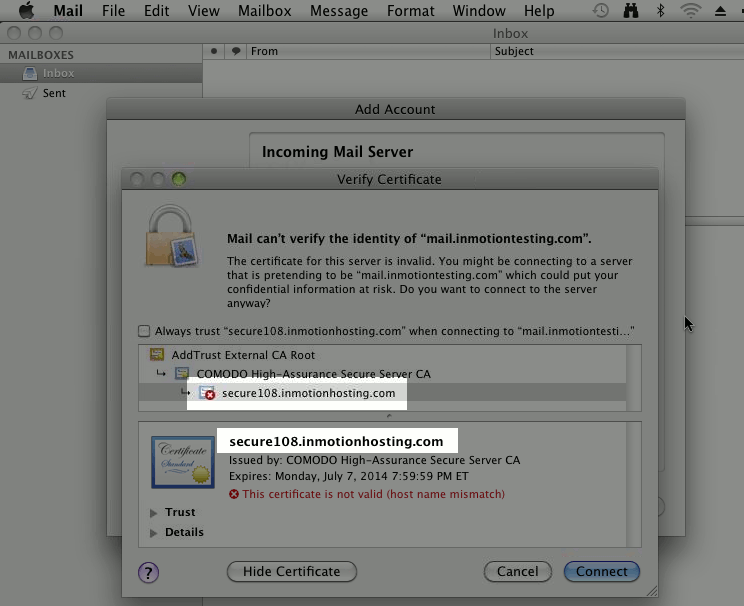This screenshot has width=744, height=606.
Task: Open the Format menu
Action: click(410, 10)
